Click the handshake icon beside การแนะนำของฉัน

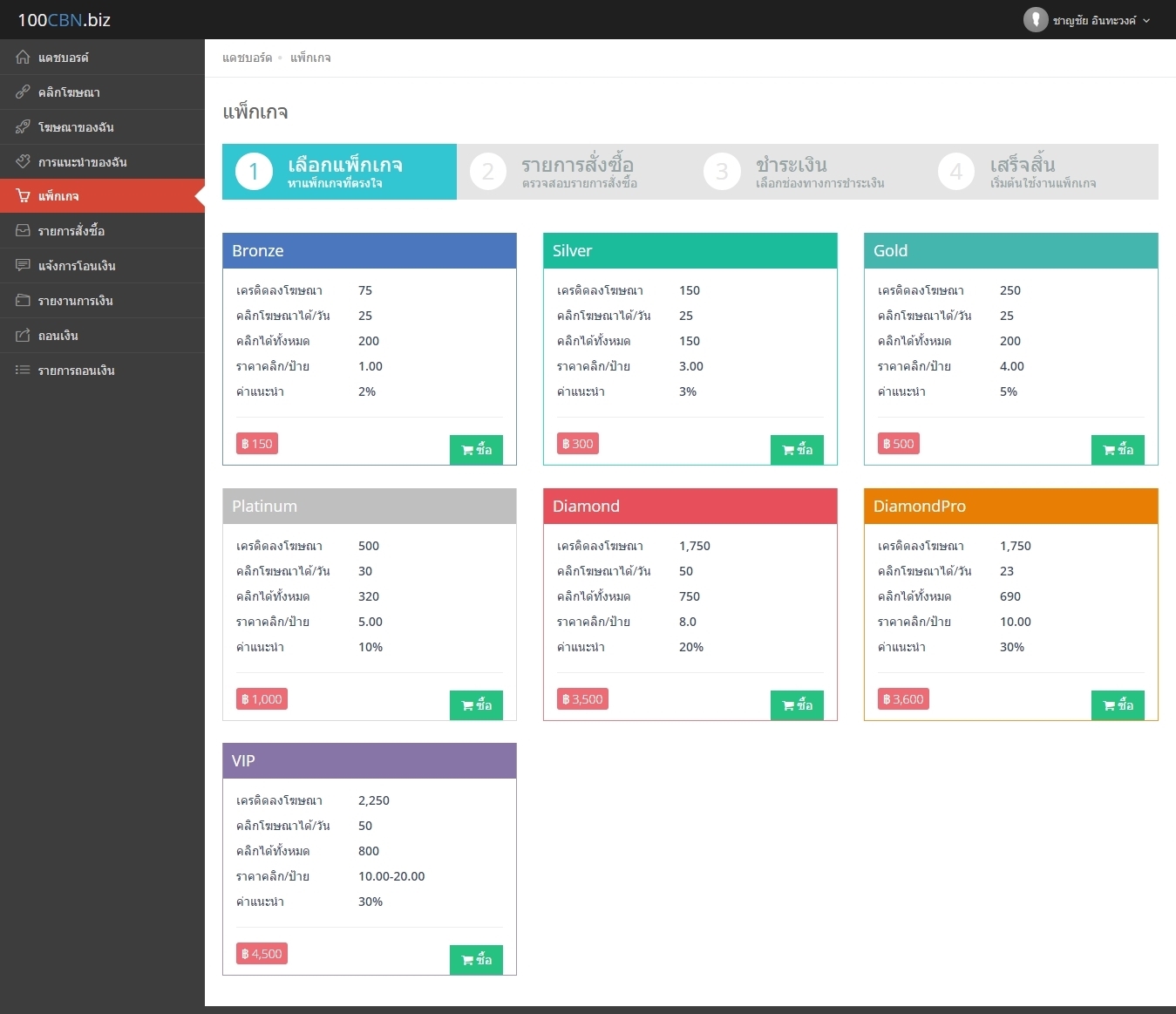[x=23, y=161]
